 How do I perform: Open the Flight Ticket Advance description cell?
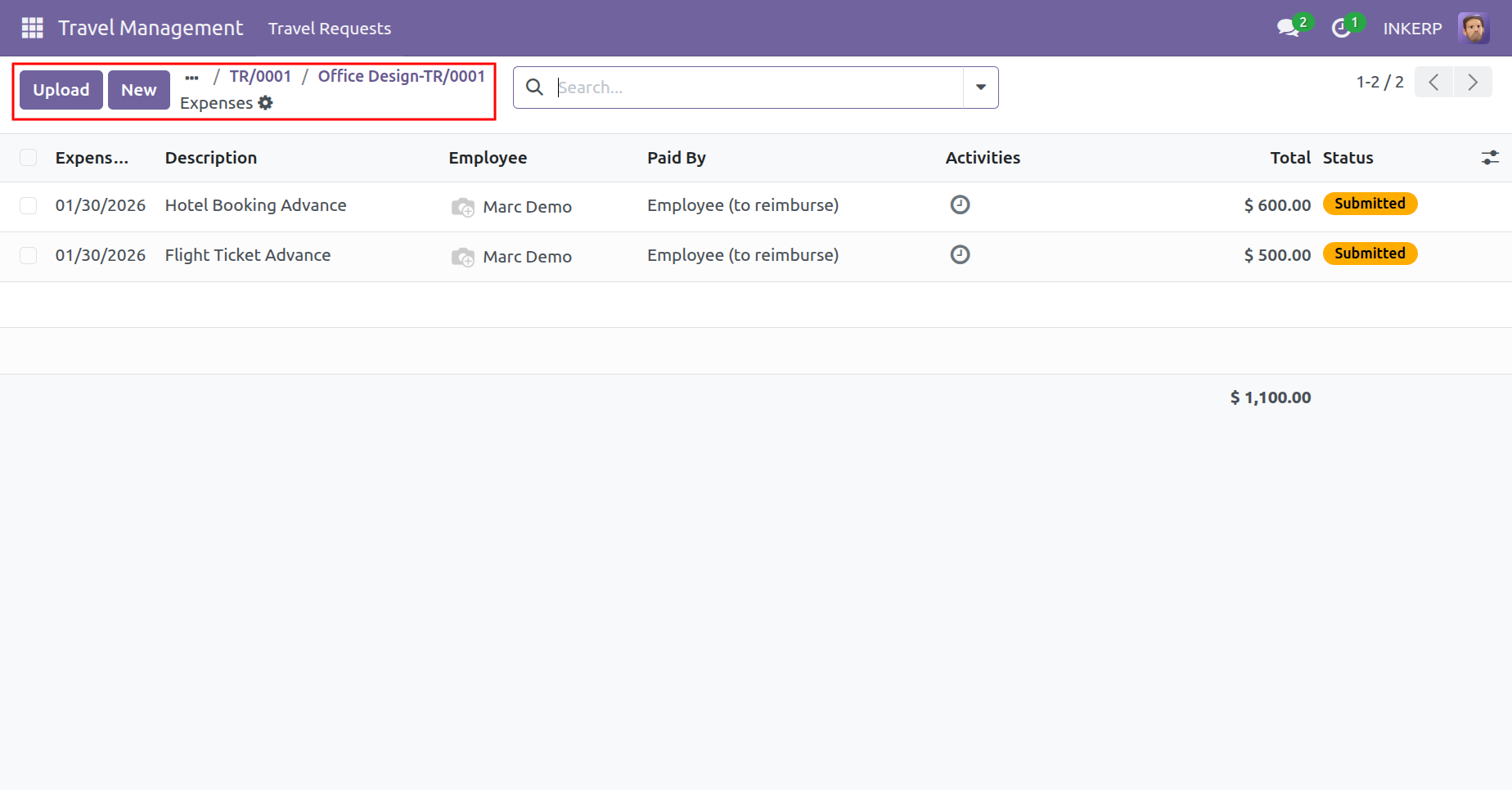[248, 255]
